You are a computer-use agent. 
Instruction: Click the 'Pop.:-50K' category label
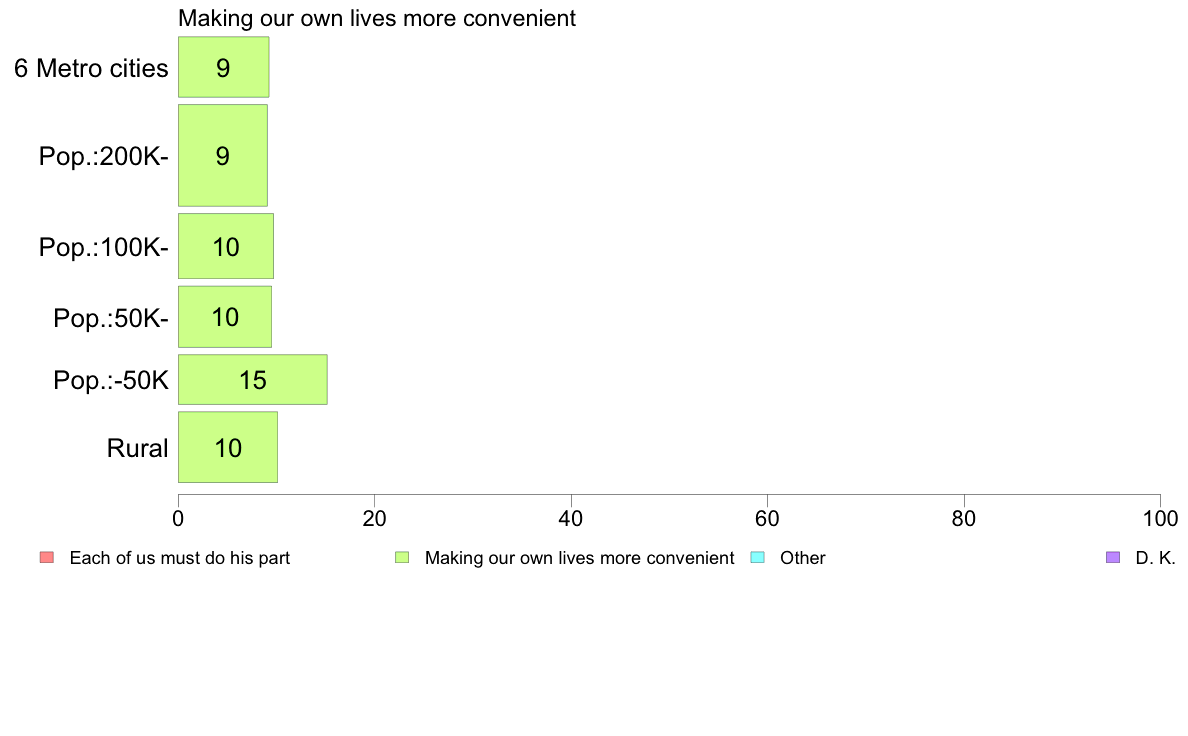pyautogui.click(x=111, y=380)
